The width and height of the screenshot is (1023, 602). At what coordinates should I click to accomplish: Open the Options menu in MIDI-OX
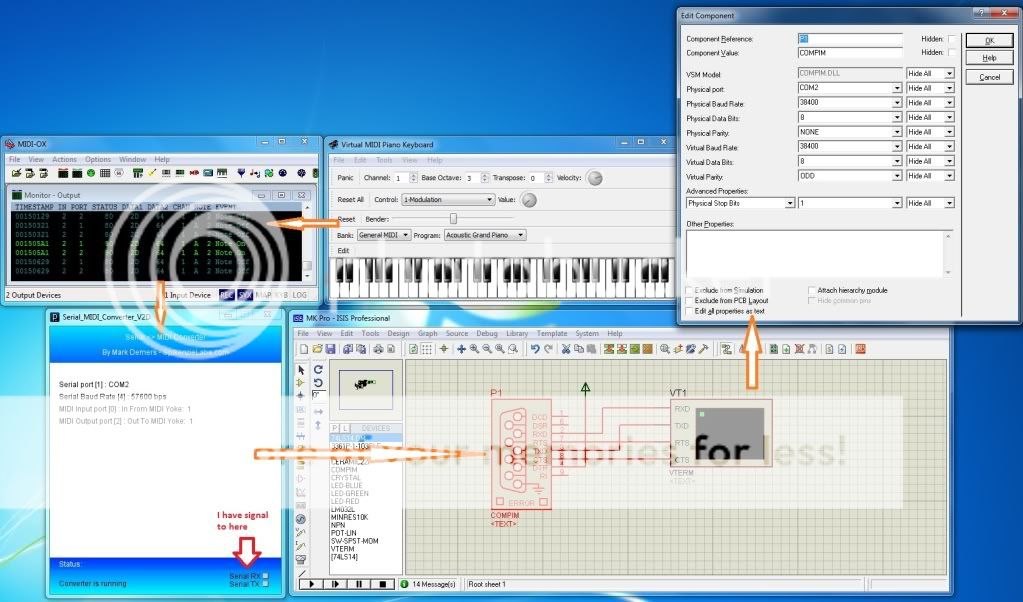[98, 158]
